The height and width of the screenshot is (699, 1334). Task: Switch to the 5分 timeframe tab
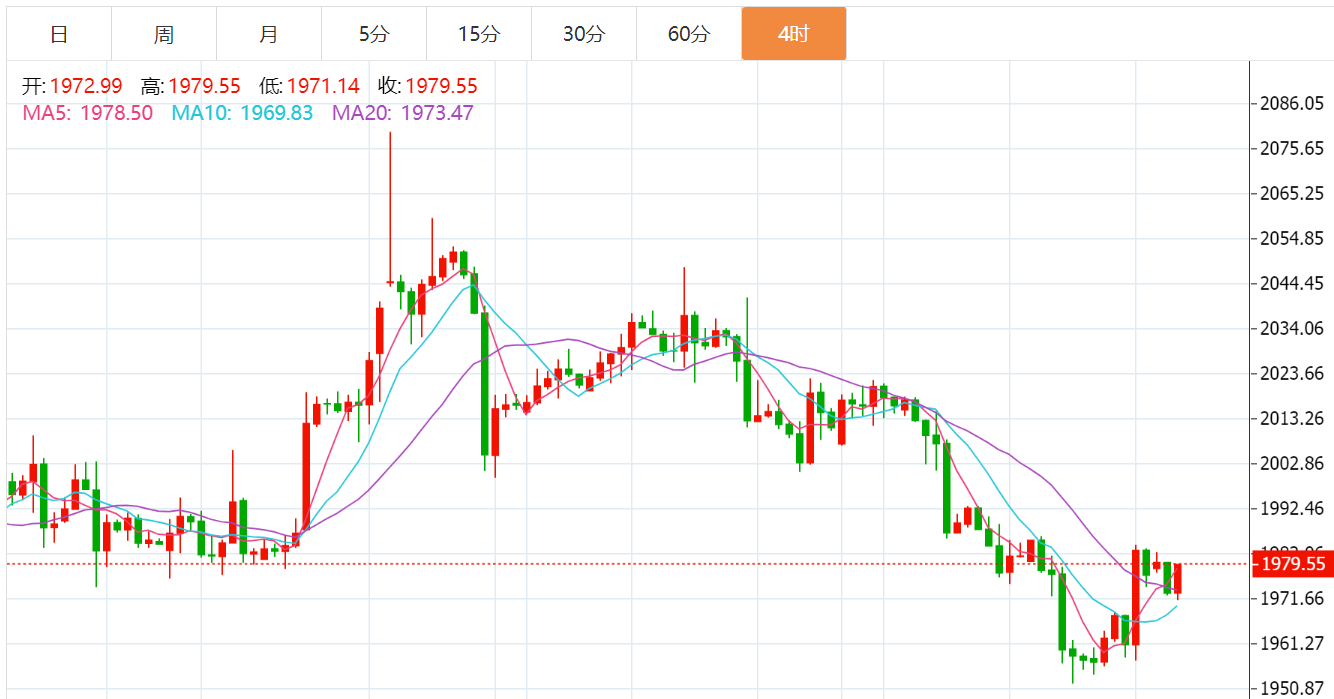click(374, 34)
